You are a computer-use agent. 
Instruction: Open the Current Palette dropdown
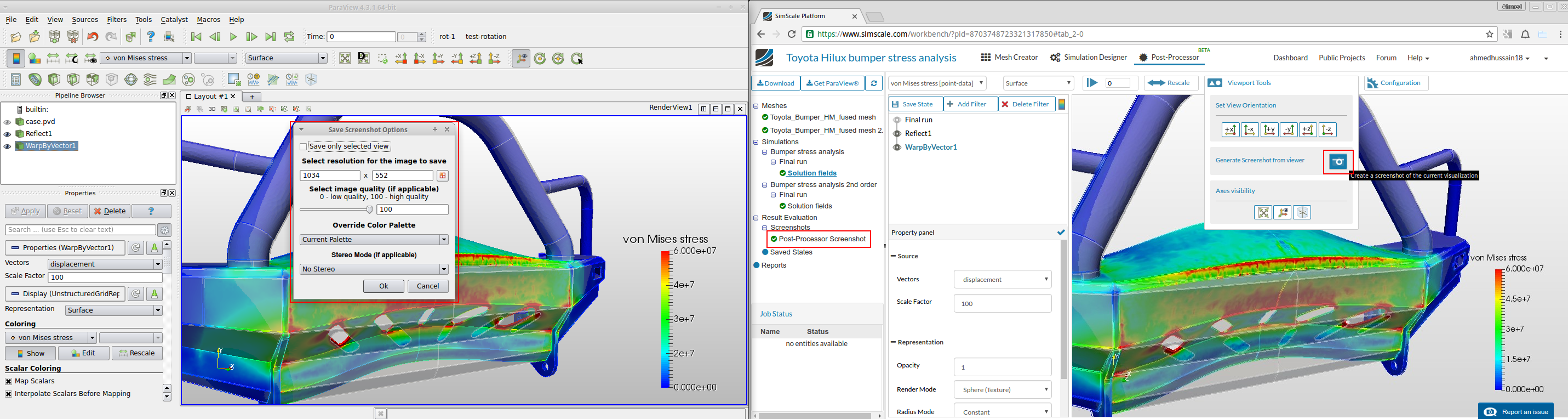374,240
